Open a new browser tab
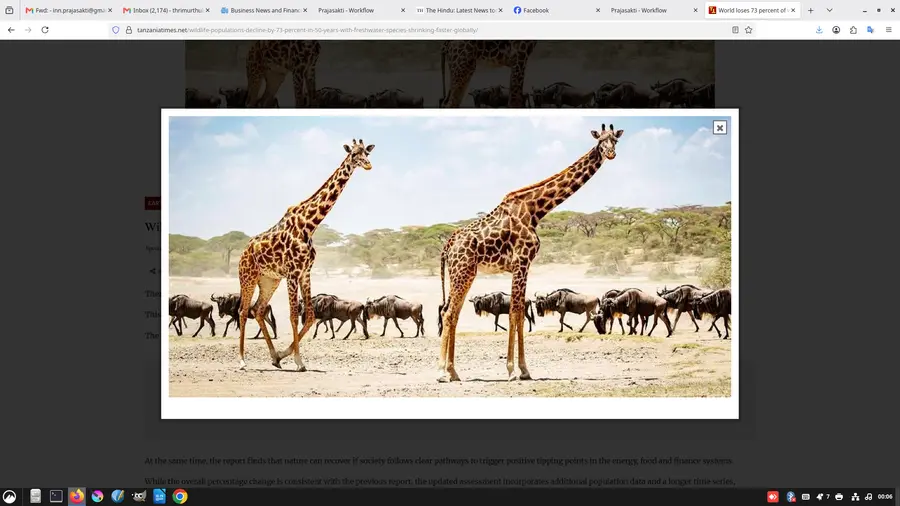 pos(810,10)
